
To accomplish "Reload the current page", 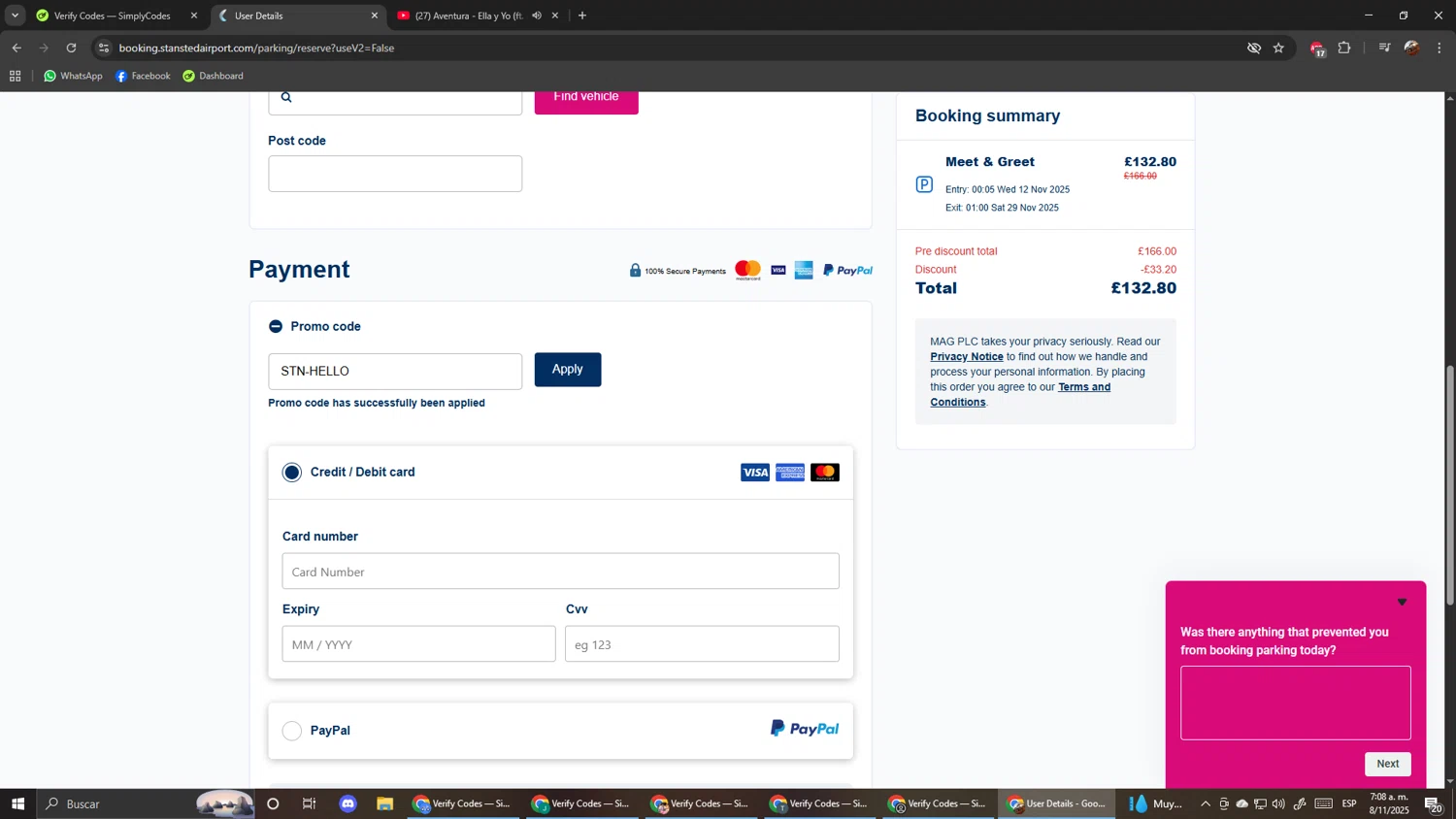I will [71, 48].
